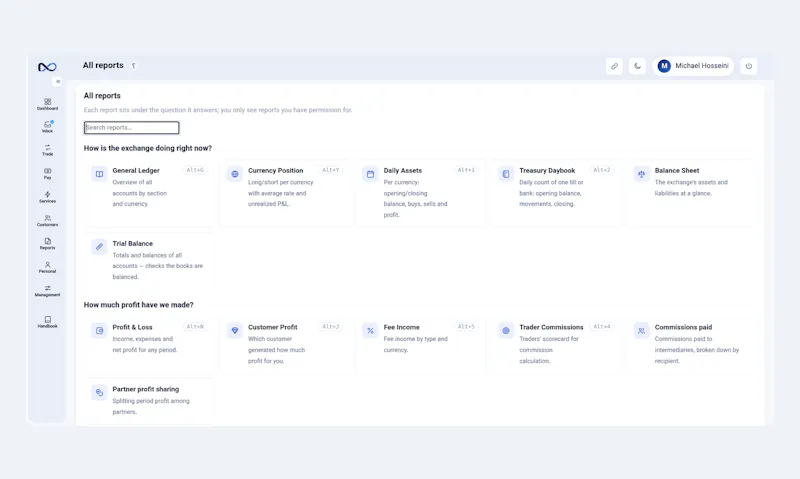Image resolution: width=800 pixels, height=479 pixels.
Task: Click the infinity logo in the sidebar
Action: pyautogui.click(x=47, y=67)
